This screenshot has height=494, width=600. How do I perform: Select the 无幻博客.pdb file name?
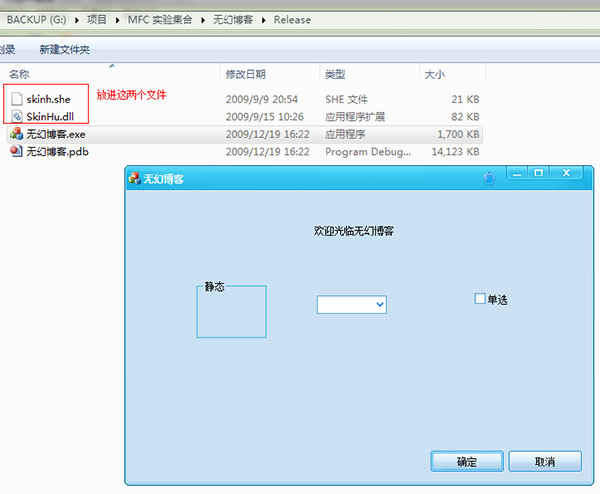tap(57, 152)
